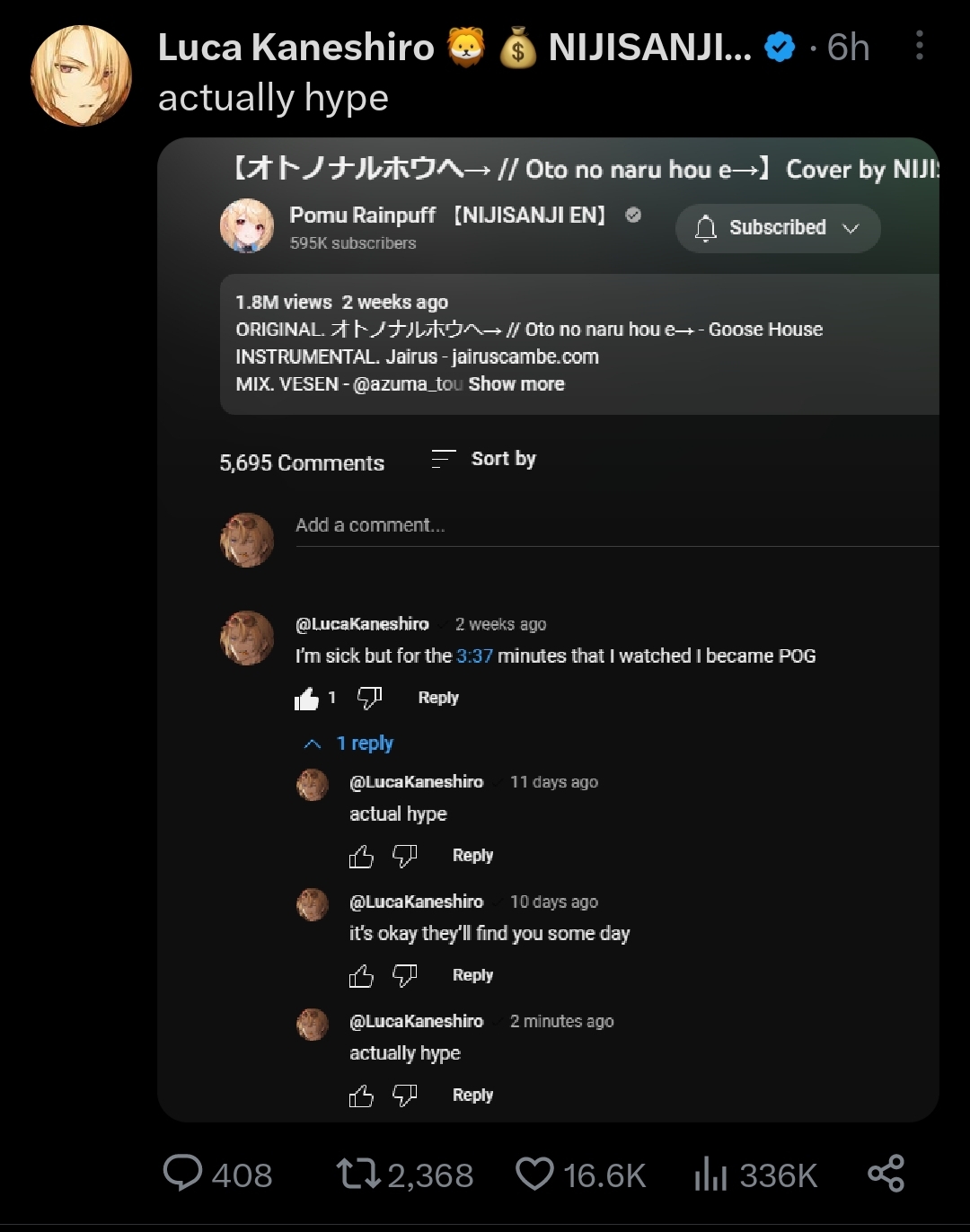Dislike the 'became POG' comment
Screen dimensions: 970x1232
(x=369, y=698)
